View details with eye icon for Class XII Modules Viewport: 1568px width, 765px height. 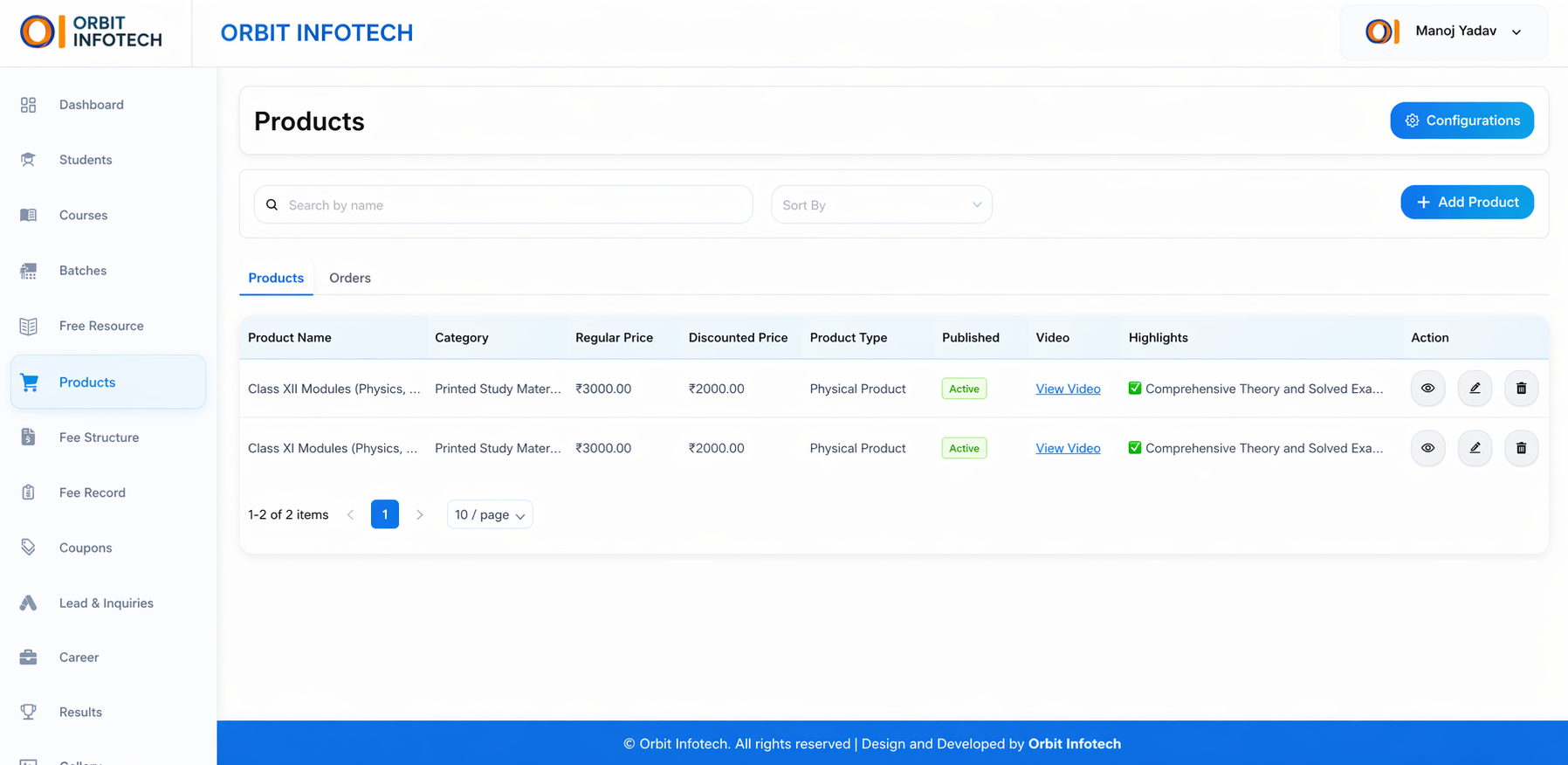1427,389
